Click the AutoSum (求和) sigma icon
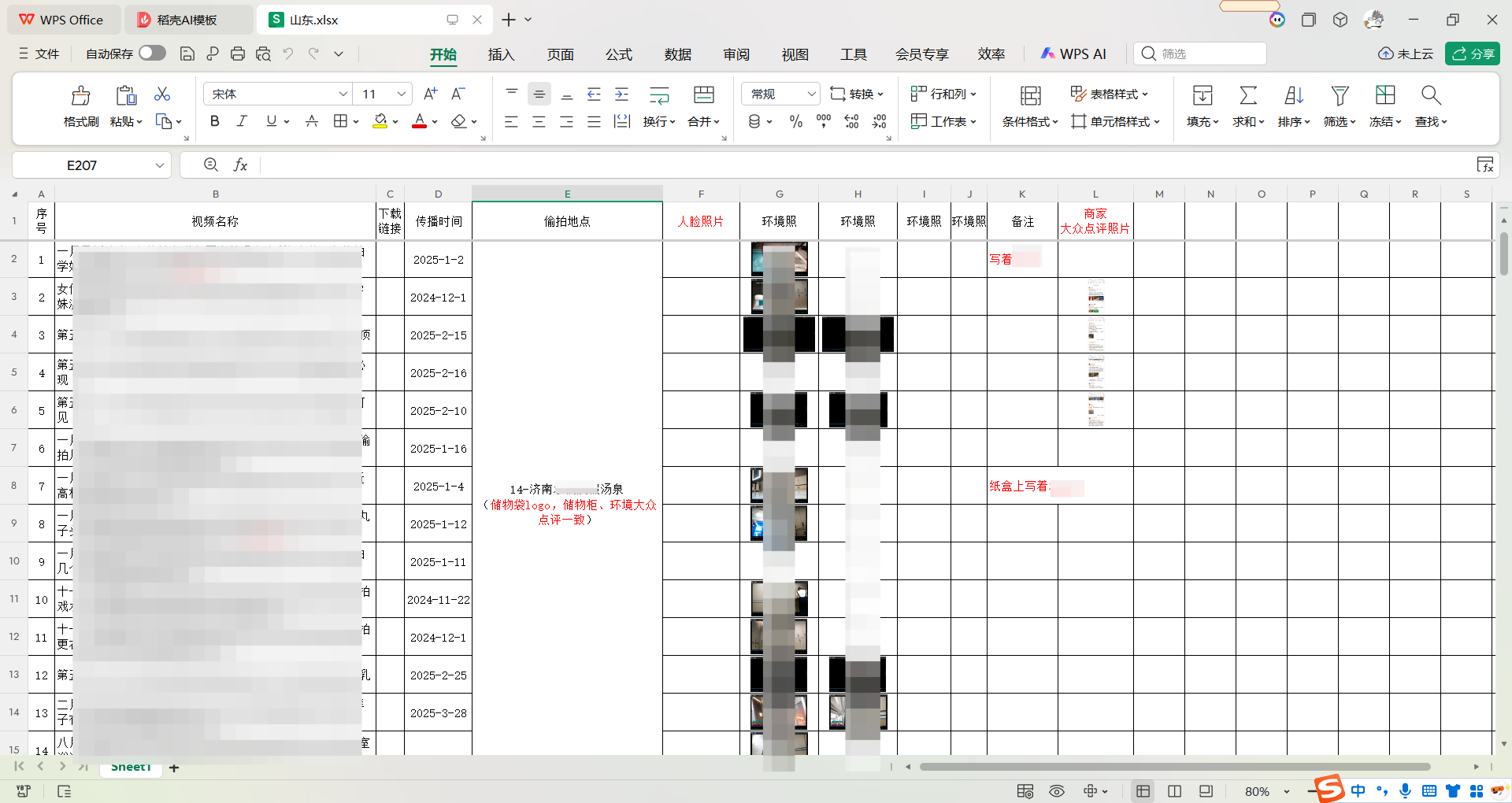1512x803 pixels. click(x=1248, y=95)
